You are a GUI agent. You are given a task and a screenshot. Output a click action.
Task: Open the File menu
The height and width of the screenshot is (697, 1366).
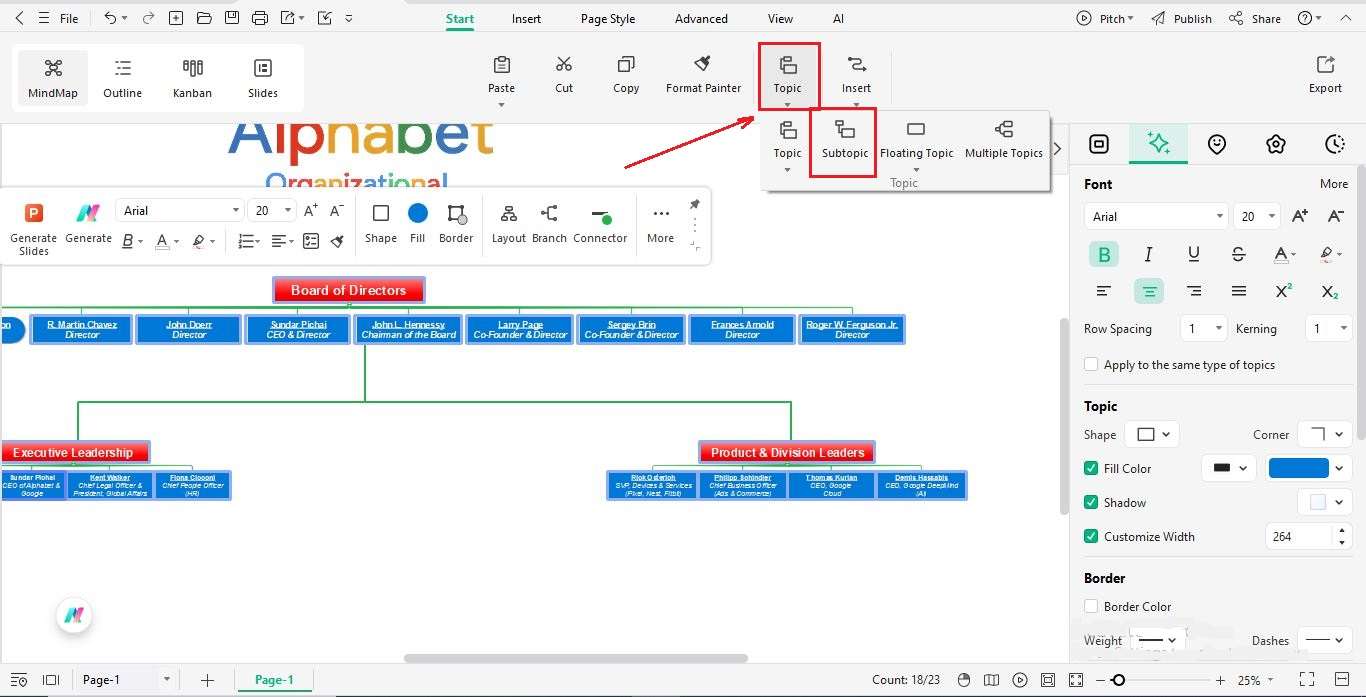click(69, 18)
